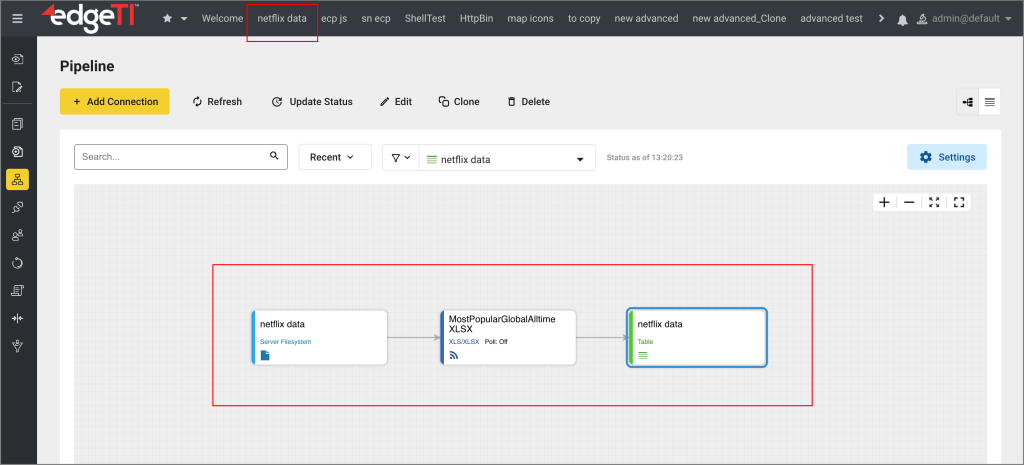Click the zoom in plus icon
Image resolution: width=1024 pixels, height=465 pixels.
pyautogui.click(x=884, y=202)
